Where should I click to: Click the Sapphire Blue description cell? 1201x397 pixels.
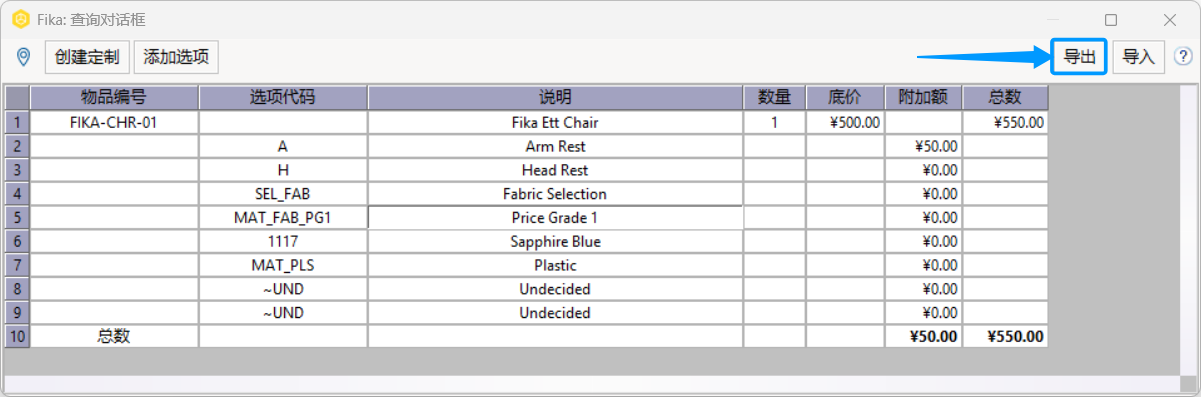coord(555,241)
